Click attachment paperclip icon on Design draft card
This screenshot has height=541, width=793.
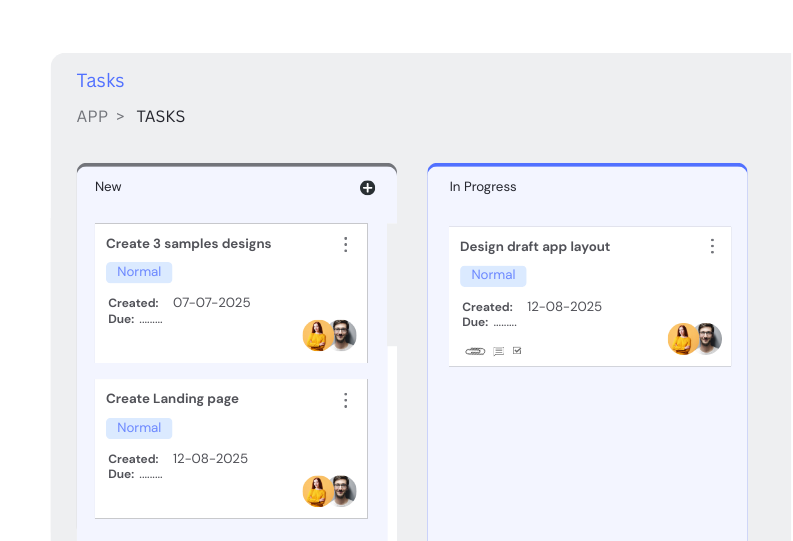475,351
